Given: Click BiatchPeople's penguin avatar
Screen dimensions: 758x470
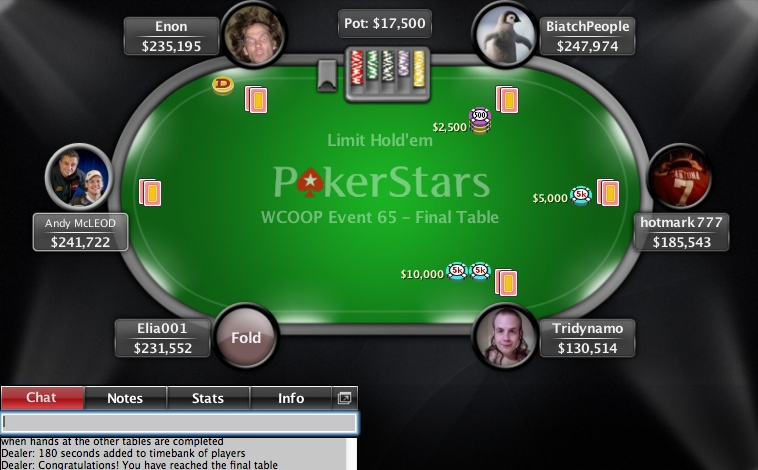Looking at the screenshot, I should [x=505, y=35].
